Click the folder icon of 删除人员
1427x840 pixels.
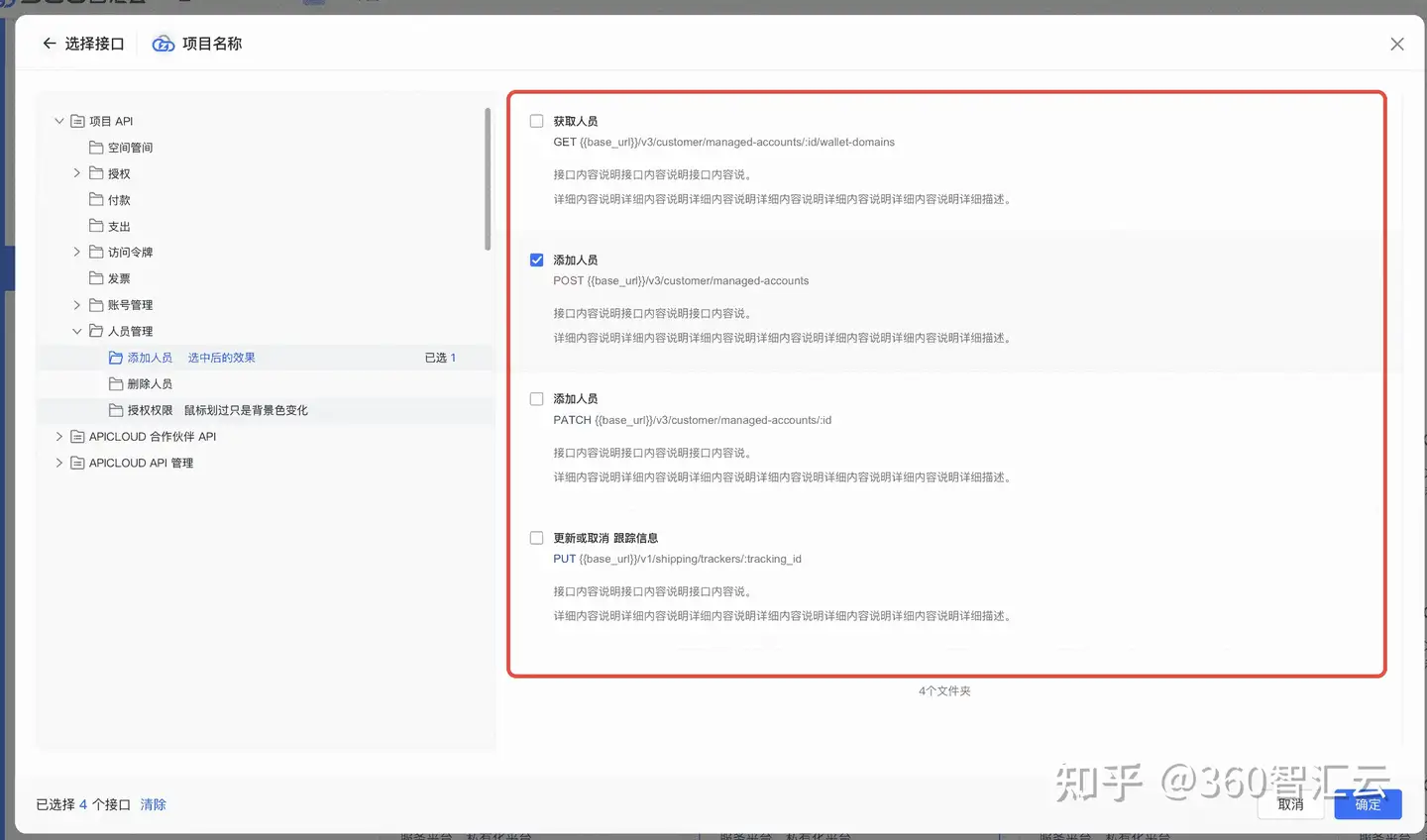tap(116, 383)
